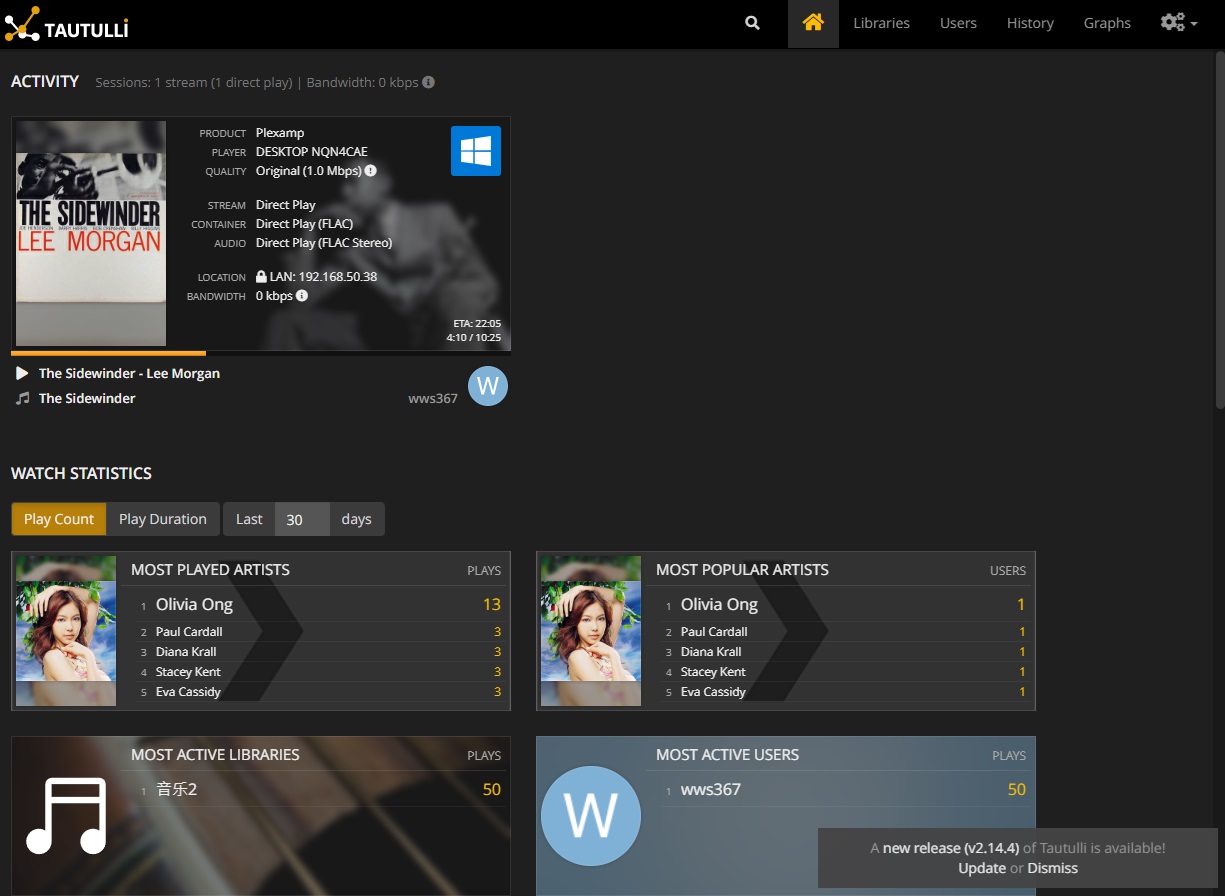This screenshot has height=896, width=1225.
Task: Click the days number input field
Action: click(301, 519)
